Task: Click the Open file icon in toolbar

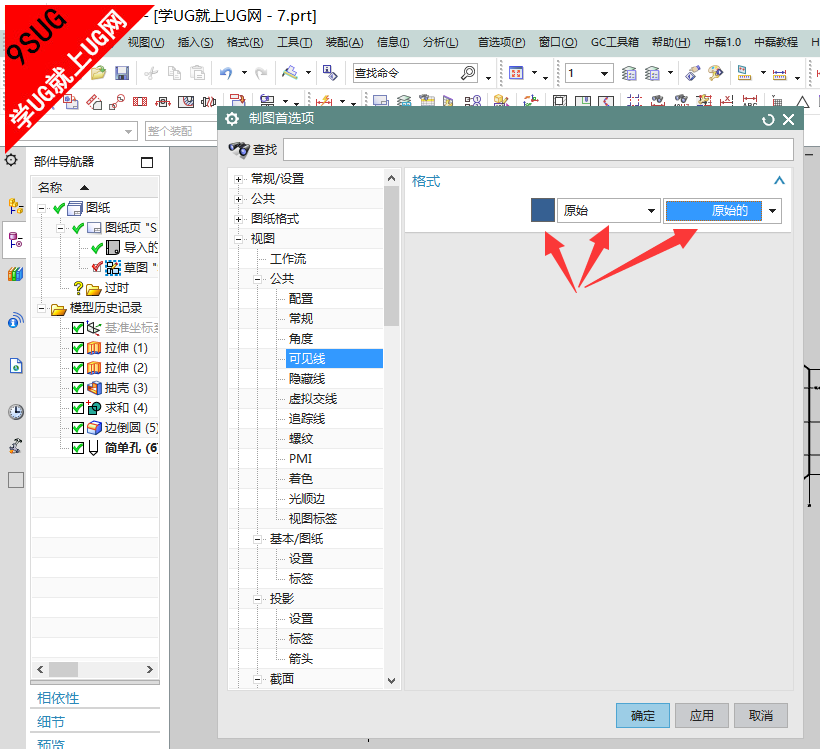Action: pyautogui.click(x=98, y=73)
